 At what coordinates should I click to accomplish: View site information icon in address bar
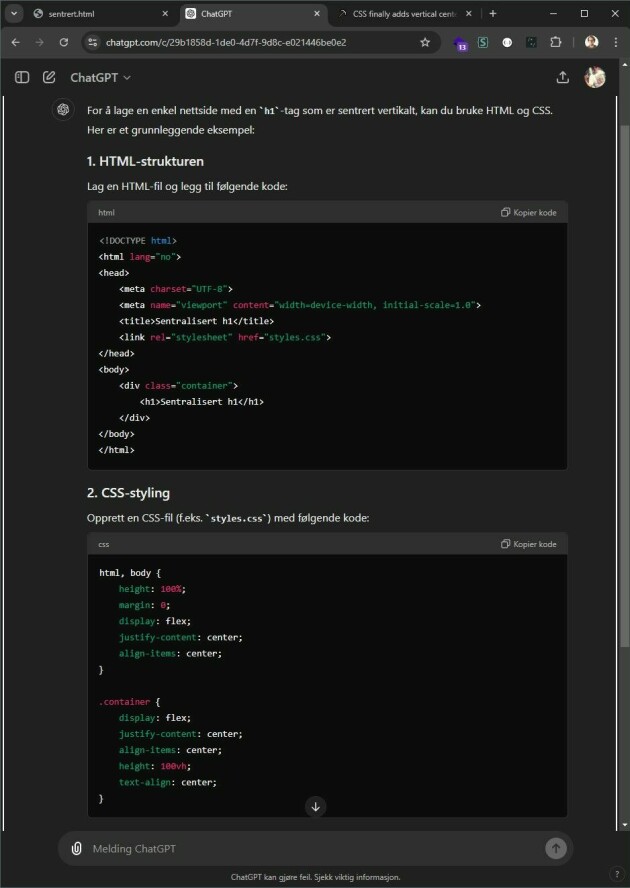pyautogui.click(x=93, y=42)
